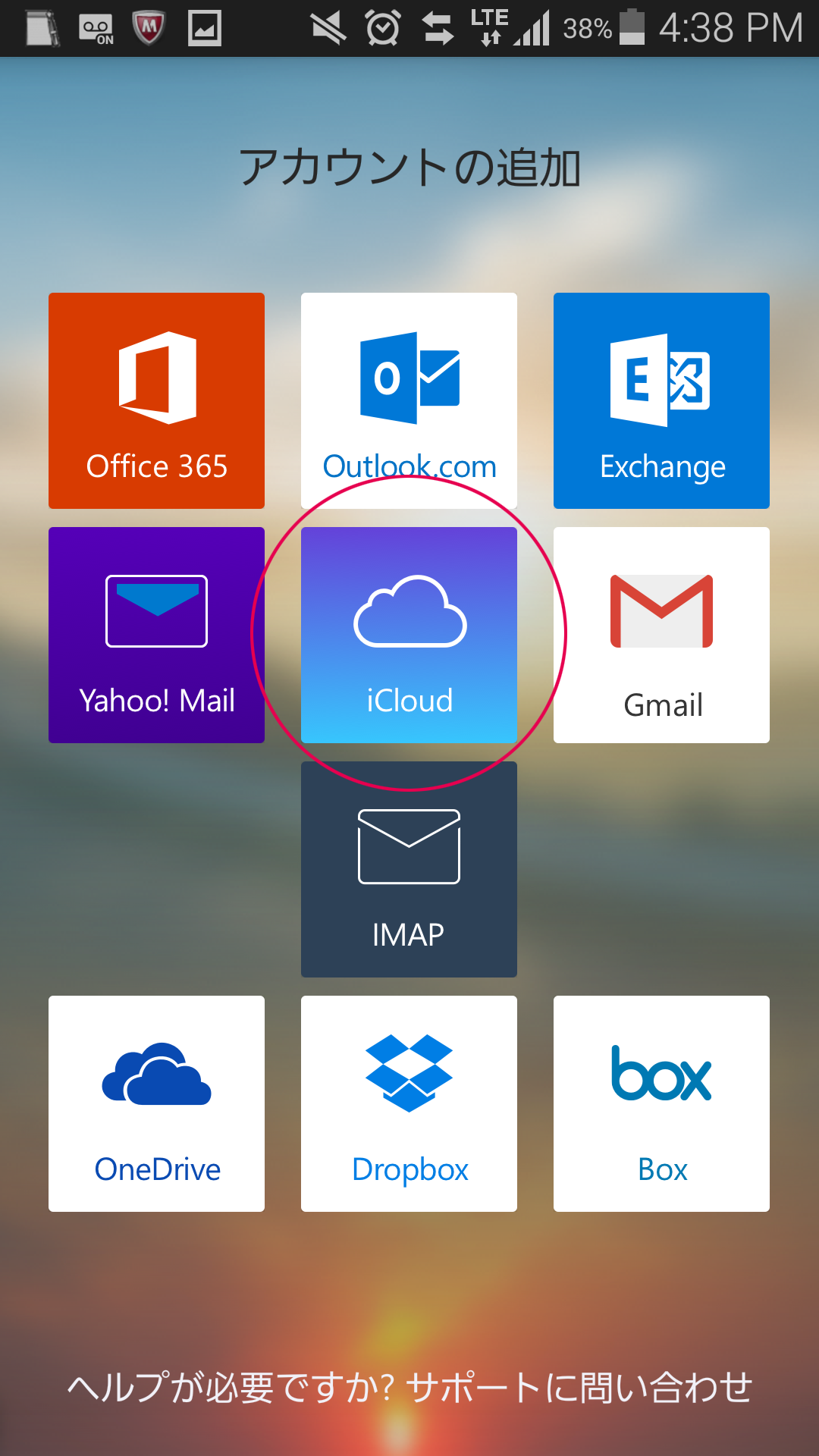Tap the 4:38 PM clock
The height and width of the screenshot is (1456, 819).
tap(730, 28)
